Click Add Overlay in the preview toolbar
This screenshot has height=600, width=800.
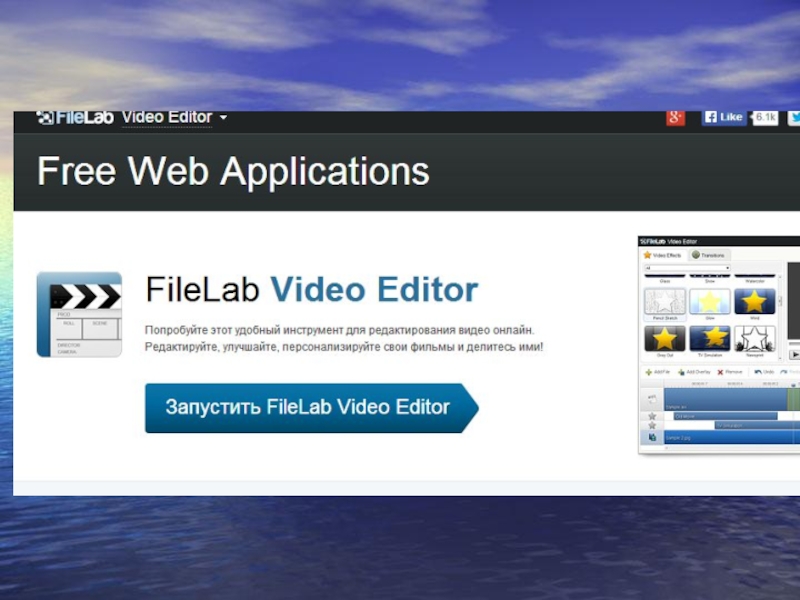tap(694, 372)
